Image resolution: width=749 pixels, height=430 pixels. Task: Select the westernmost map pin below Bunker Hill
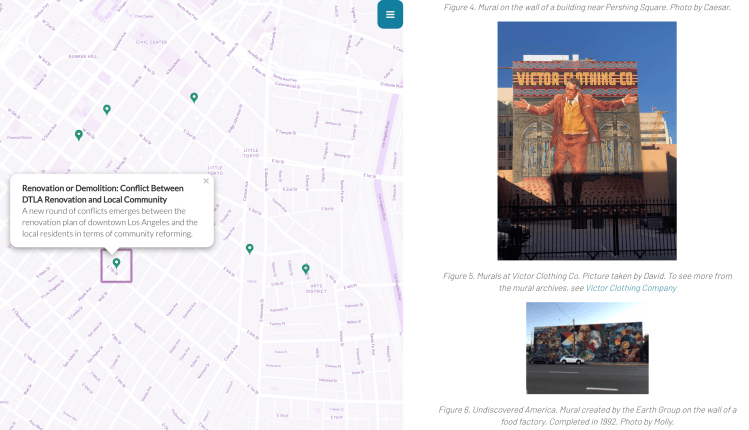click(x=79, y=134)
